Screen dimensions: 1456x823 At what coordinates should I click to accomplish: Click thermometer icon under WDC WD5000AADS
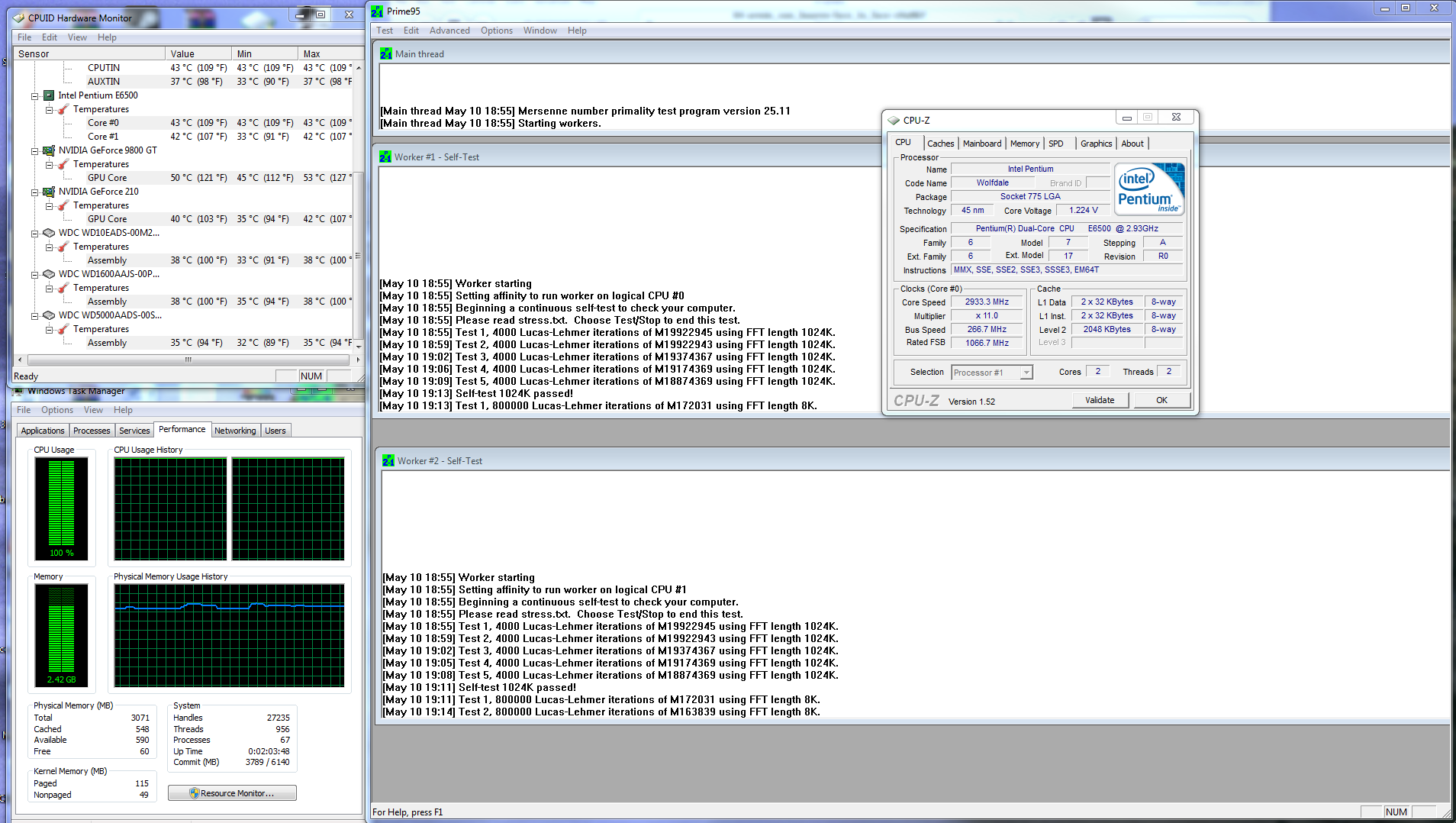click(63, 329)
